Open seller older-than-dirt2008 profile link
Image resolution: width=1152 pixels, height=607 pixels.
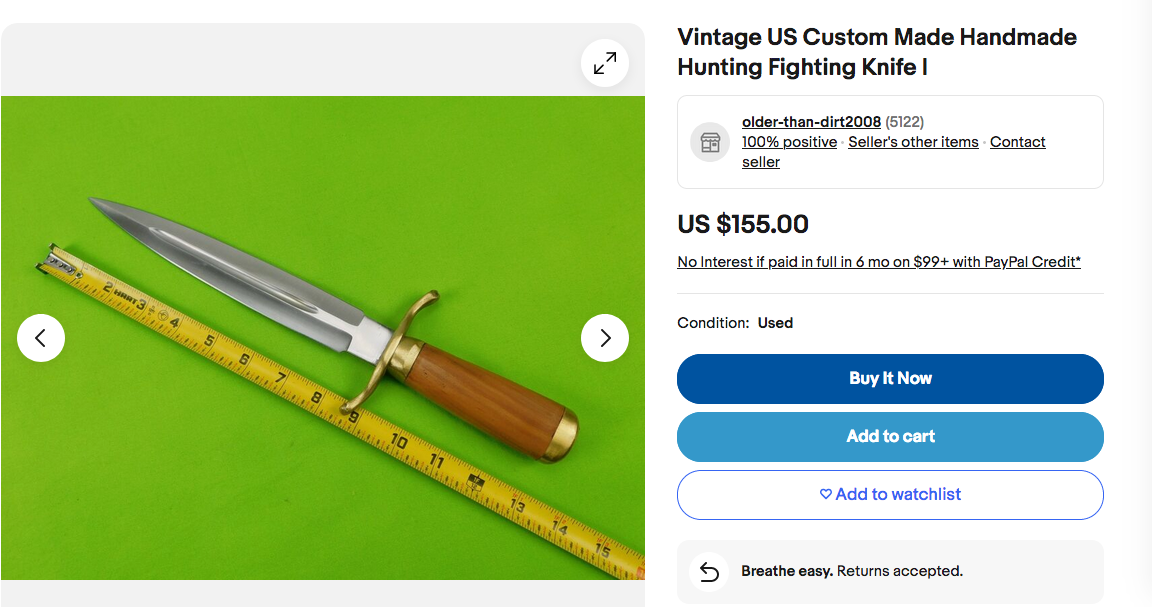[x=811, y=122]
